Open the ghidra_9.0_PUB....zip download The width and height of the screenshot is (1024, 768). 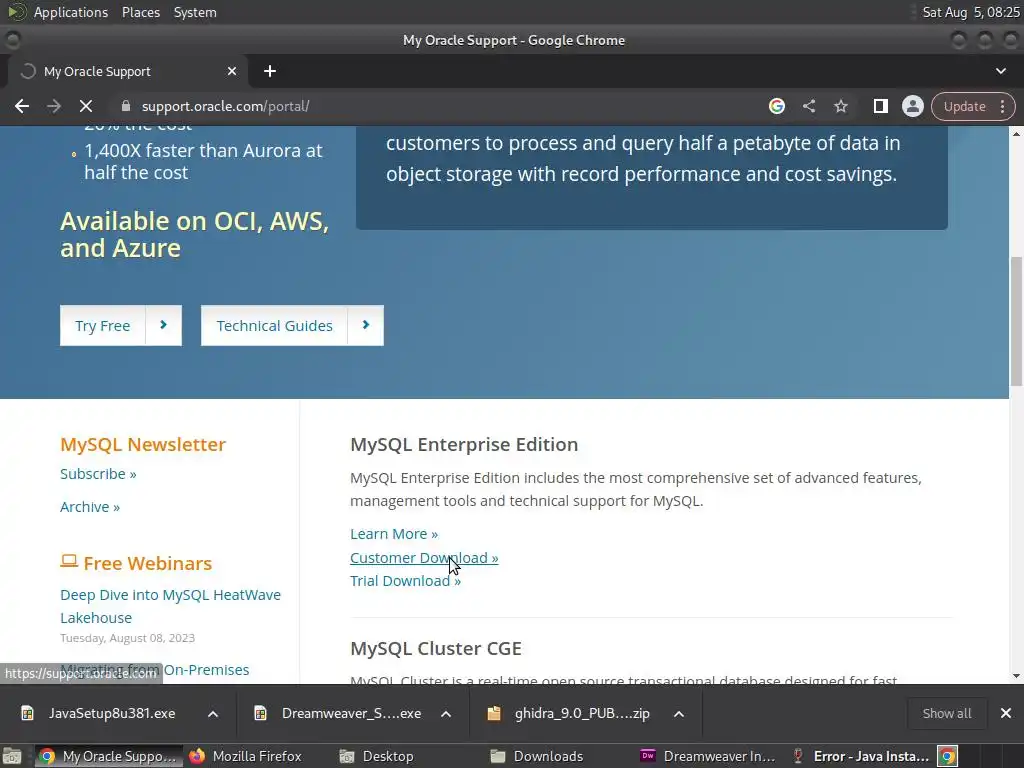click(x=581, y=714)
